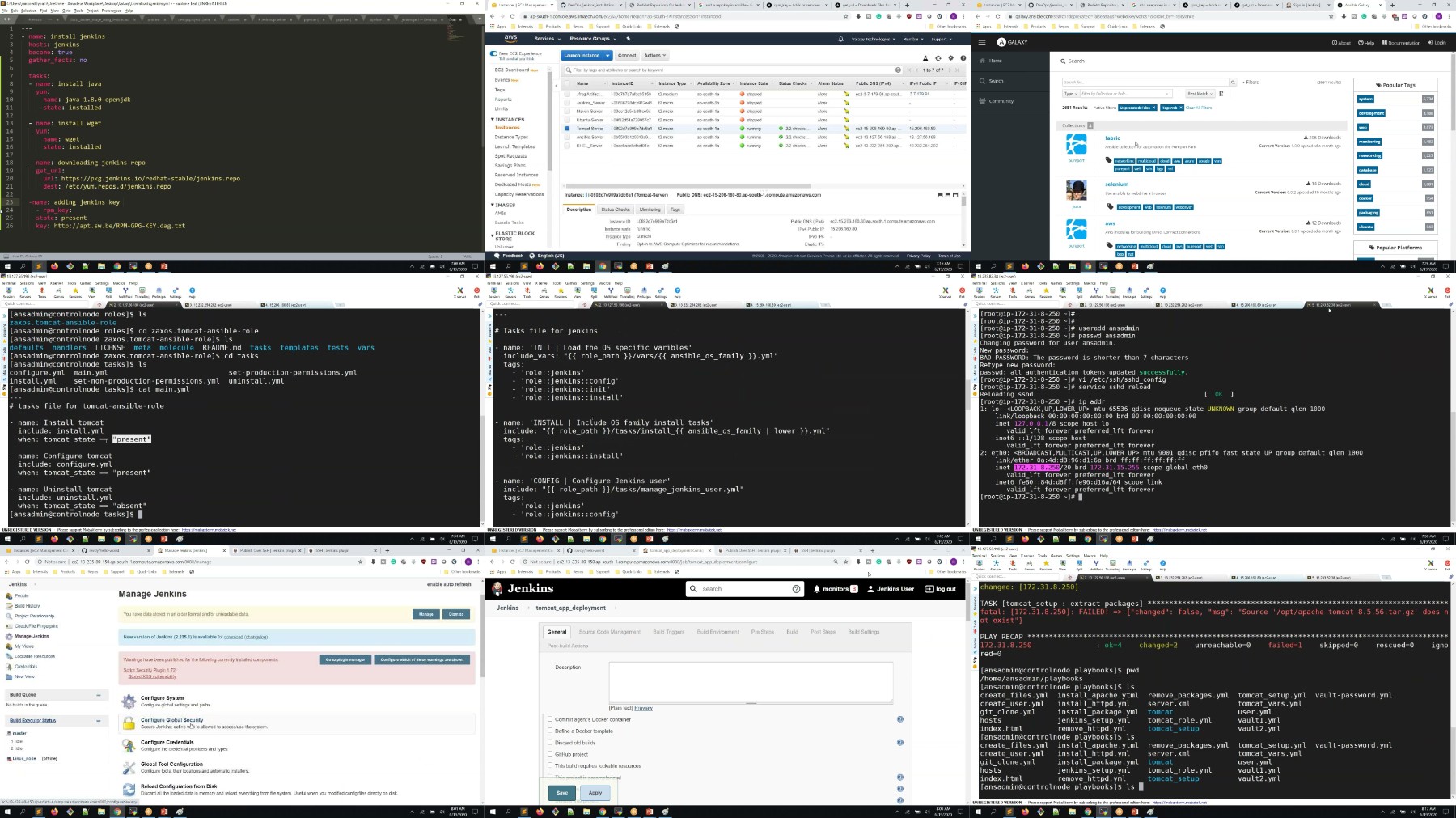Click the AWS notifications bell icon
Image resolution: width=1456 pixels, height=818 pixels.
click(x=840, y=39)
